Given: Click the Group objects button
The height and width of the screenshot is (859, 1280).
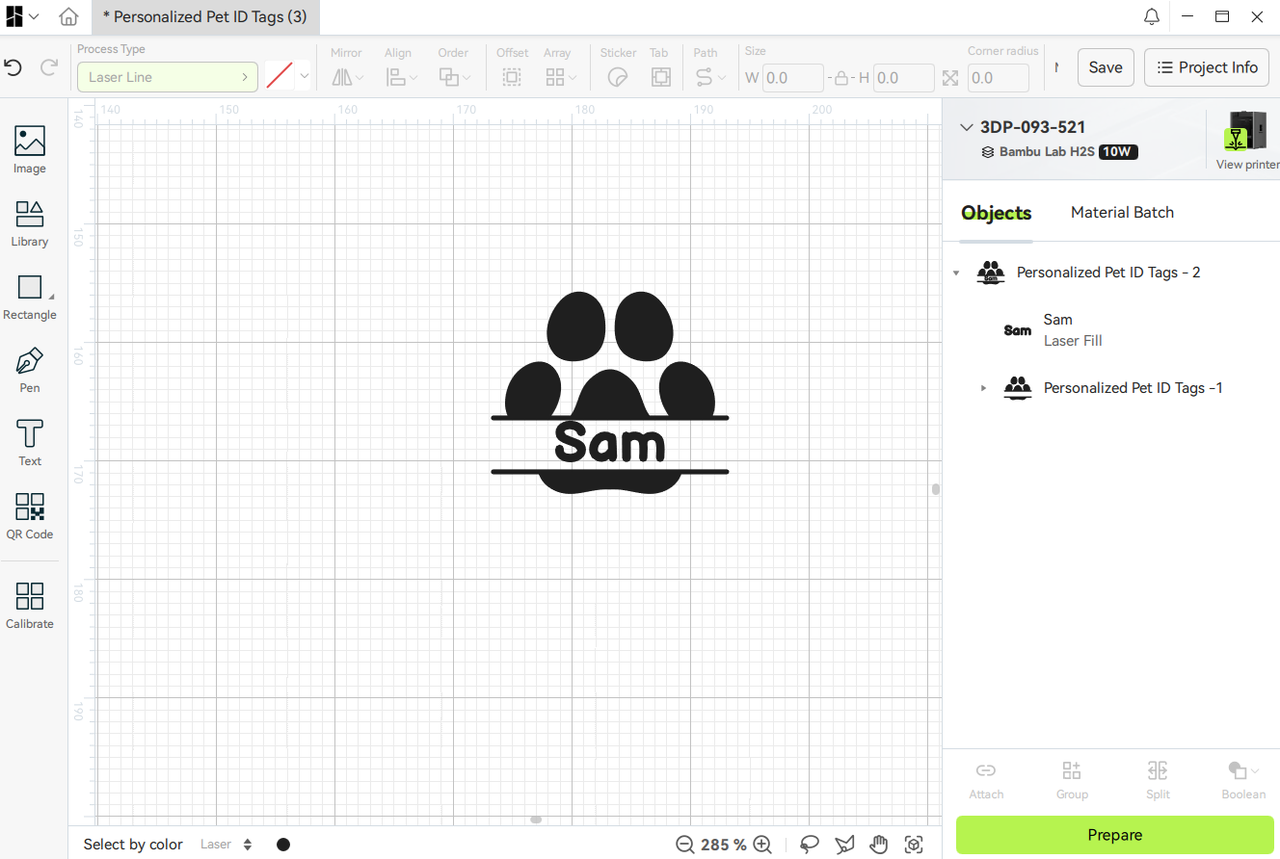Looking at the screenshot, I should pos(1072,779).
